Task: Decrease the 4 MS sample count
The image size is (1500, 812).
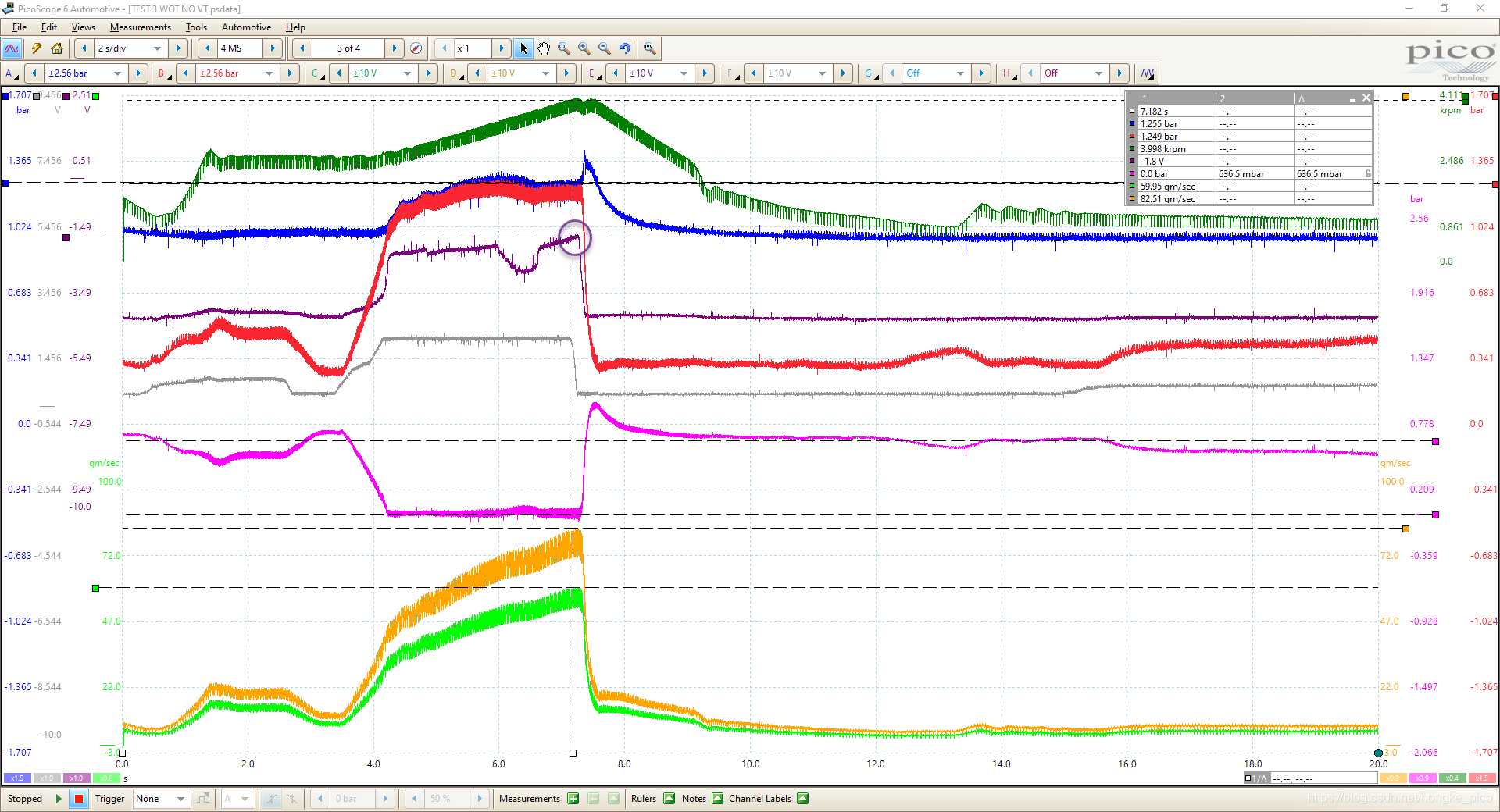Action: [x=207, y=48]
